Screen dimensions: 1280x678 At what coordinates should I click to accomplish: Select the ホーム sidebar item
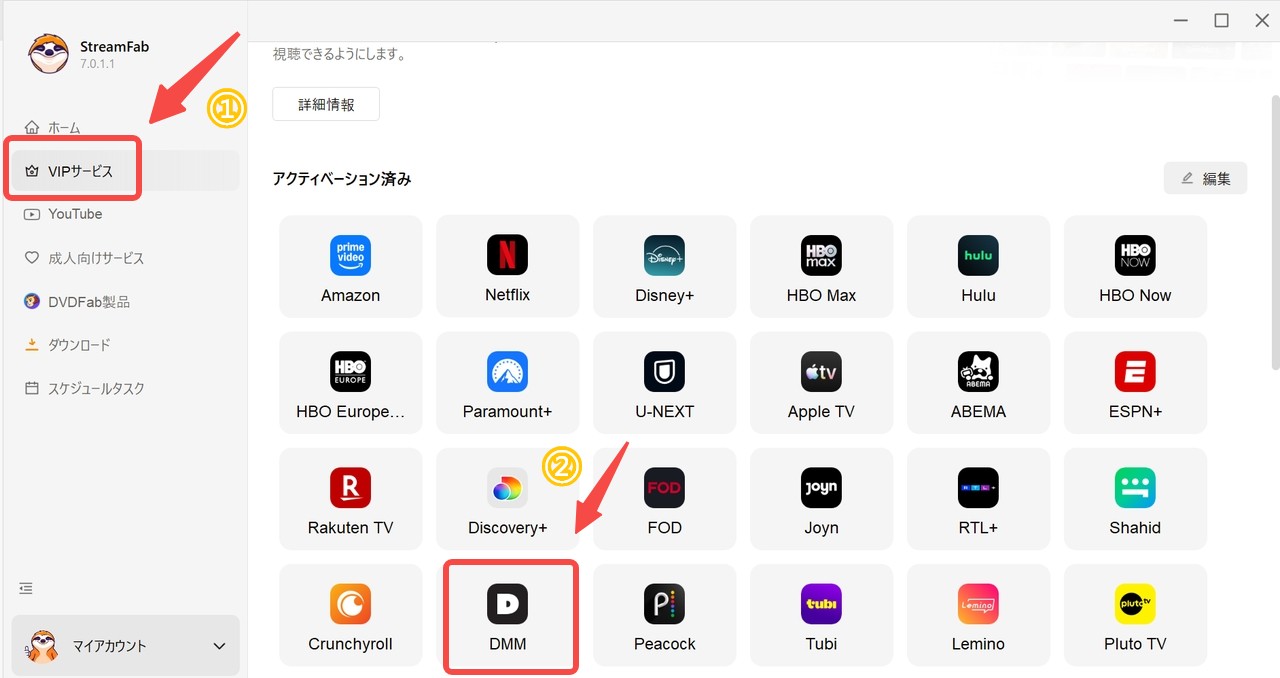coord(63,127)
